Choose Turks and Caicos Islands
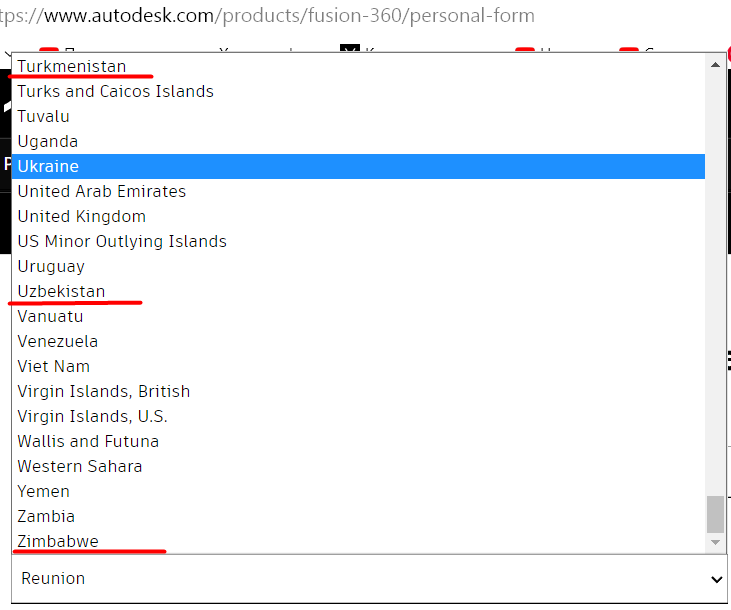Screen dimensions: 731x610 pyautogui.click(x=115, y=91)
